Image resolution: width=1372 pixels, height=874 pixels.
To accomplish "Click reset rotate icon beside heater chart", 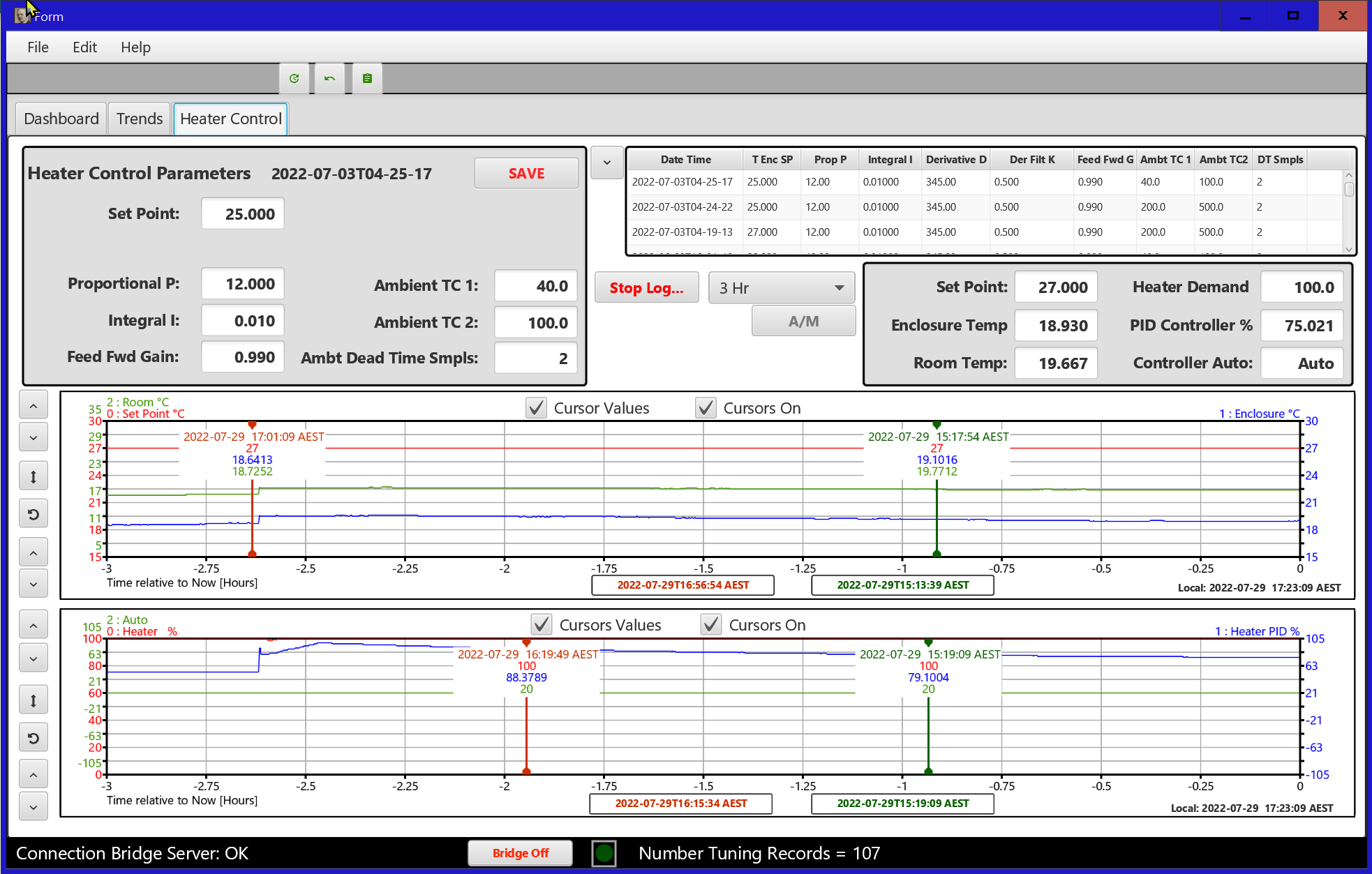I will [33, 738].
